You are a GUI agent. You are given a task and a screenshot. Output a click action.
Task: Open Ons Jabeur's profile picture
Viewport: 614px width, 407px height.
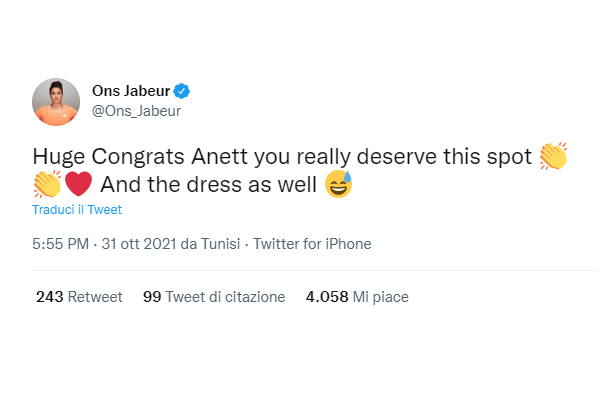56,101
